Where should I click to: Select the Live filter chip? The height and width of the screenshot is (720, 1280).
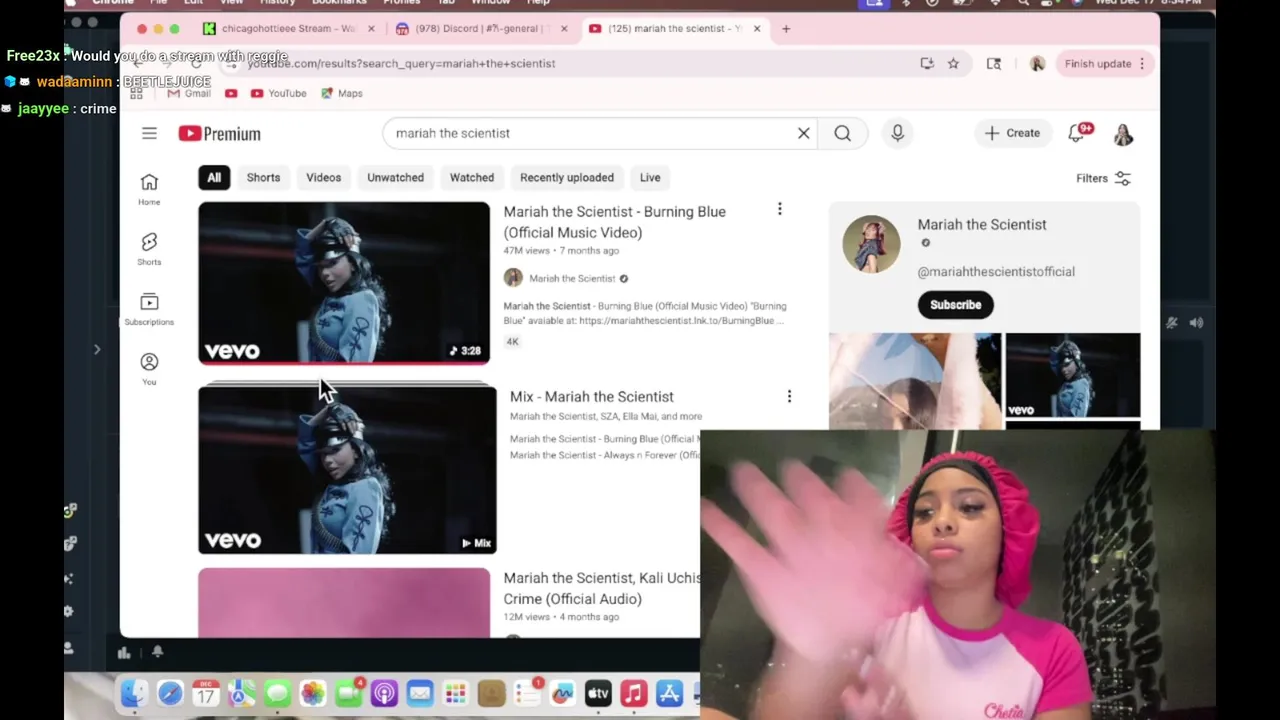(650, 178)
